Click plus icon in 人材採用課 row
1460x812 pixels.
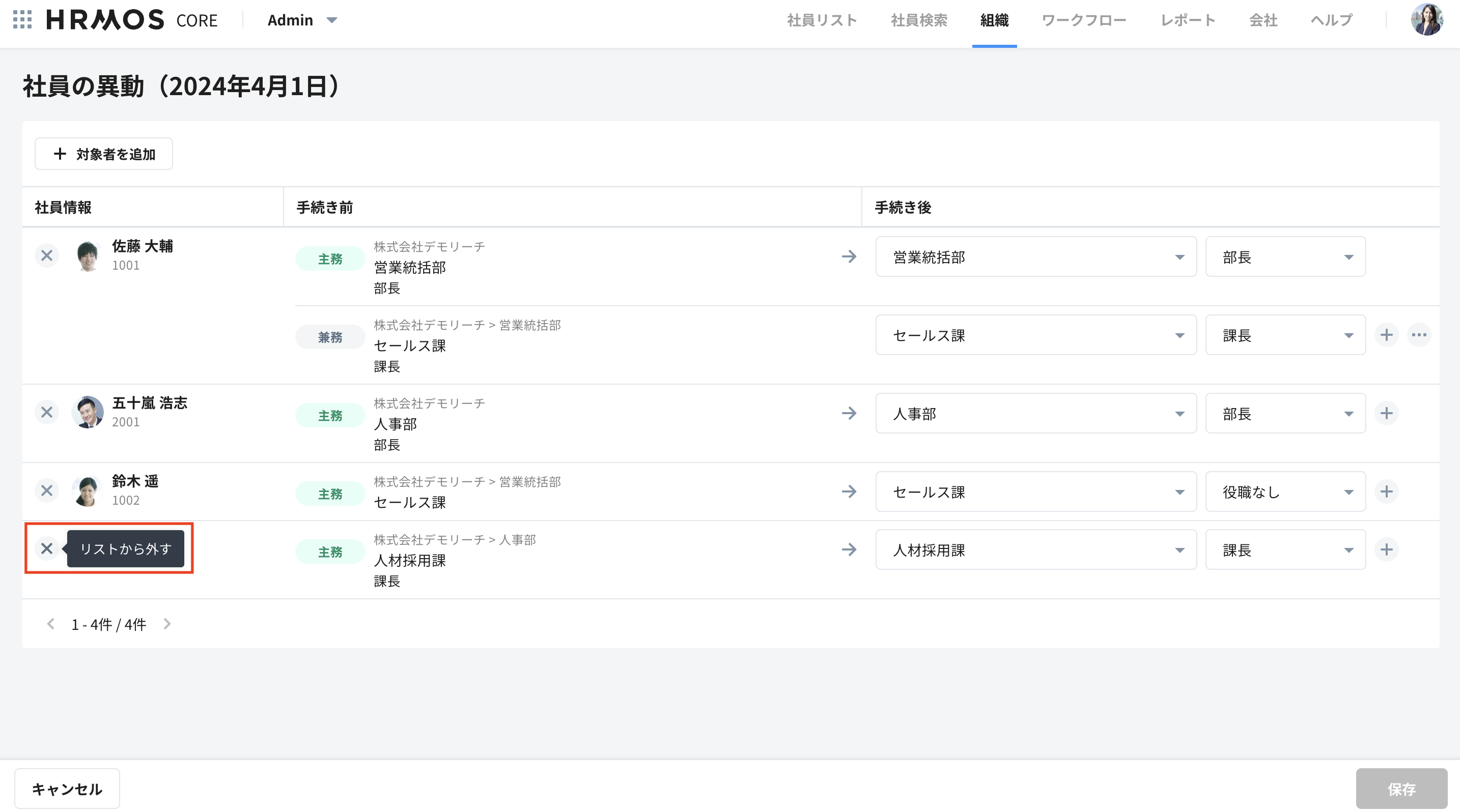click(x=1386, y=549)
